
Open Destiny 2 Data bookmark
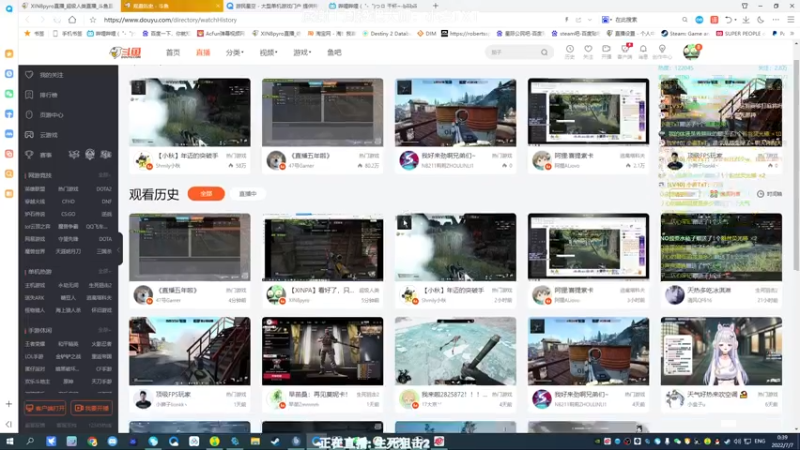click(x=386, y=34)
